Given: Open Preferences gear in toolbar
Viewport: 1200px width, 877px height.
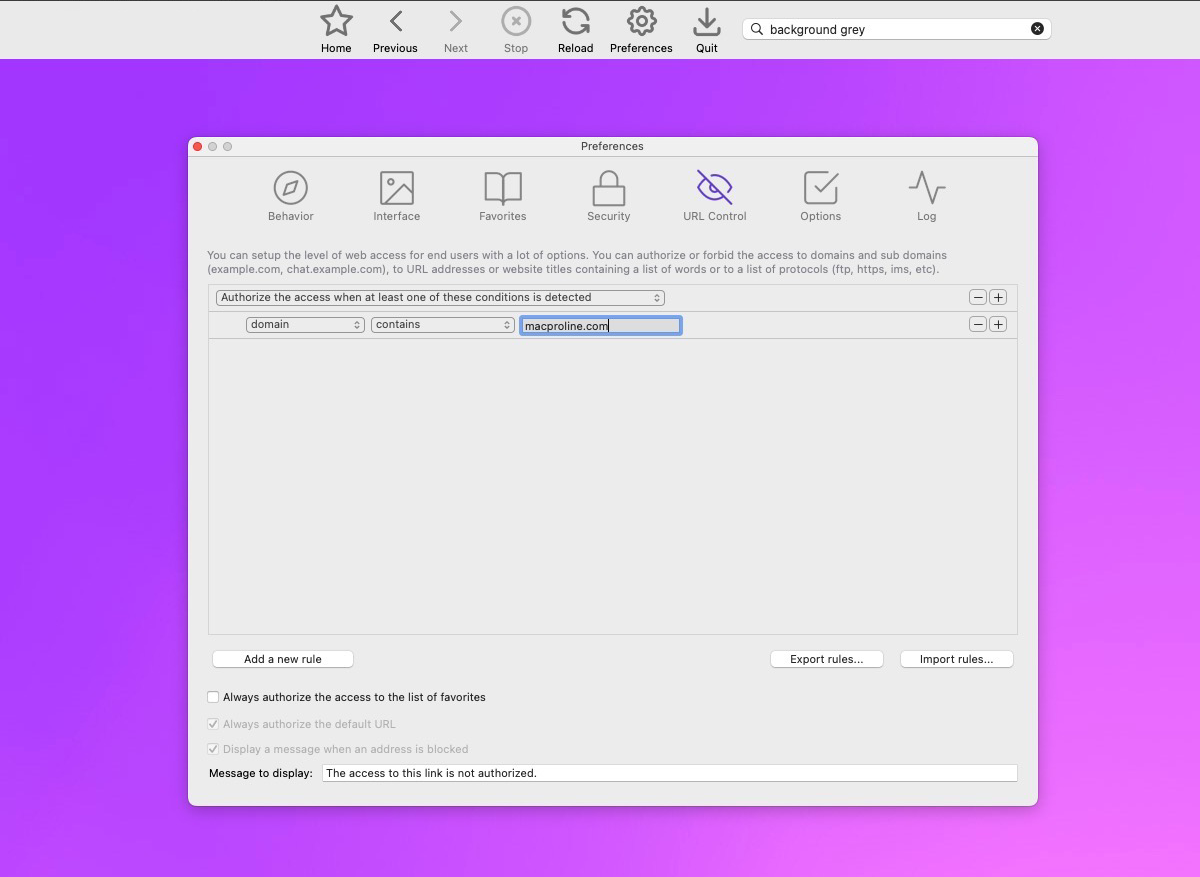Looking at the screenshot, I should click(x=641, y=21).
